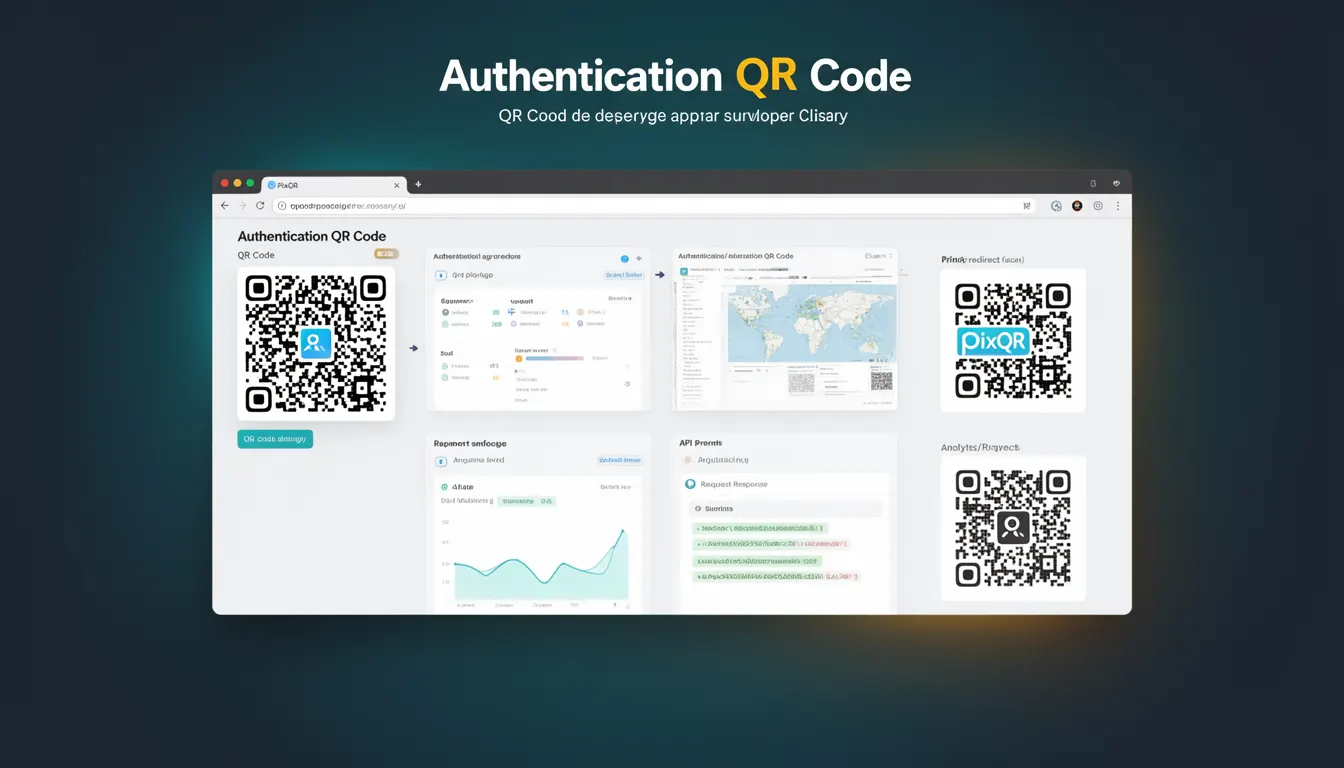Click the world map in the dashboard card

(811, 323)
